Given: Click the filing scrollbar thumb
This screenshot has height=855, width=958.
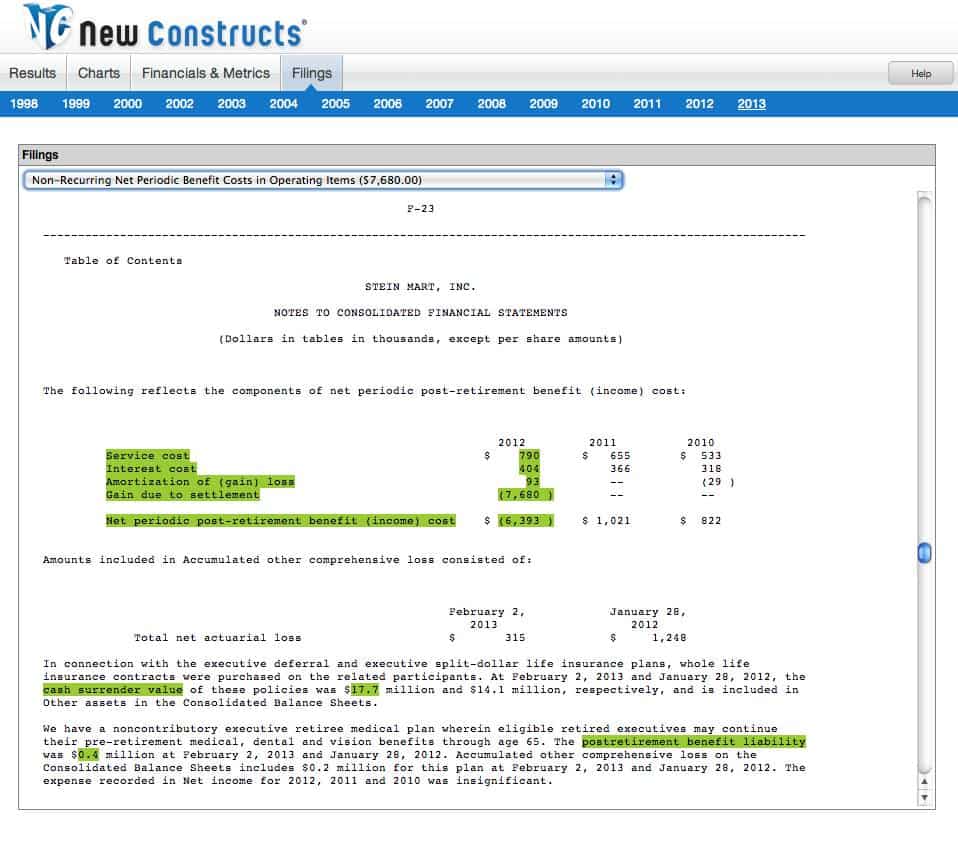Looking at the screenshot, I should click(924, 553).
